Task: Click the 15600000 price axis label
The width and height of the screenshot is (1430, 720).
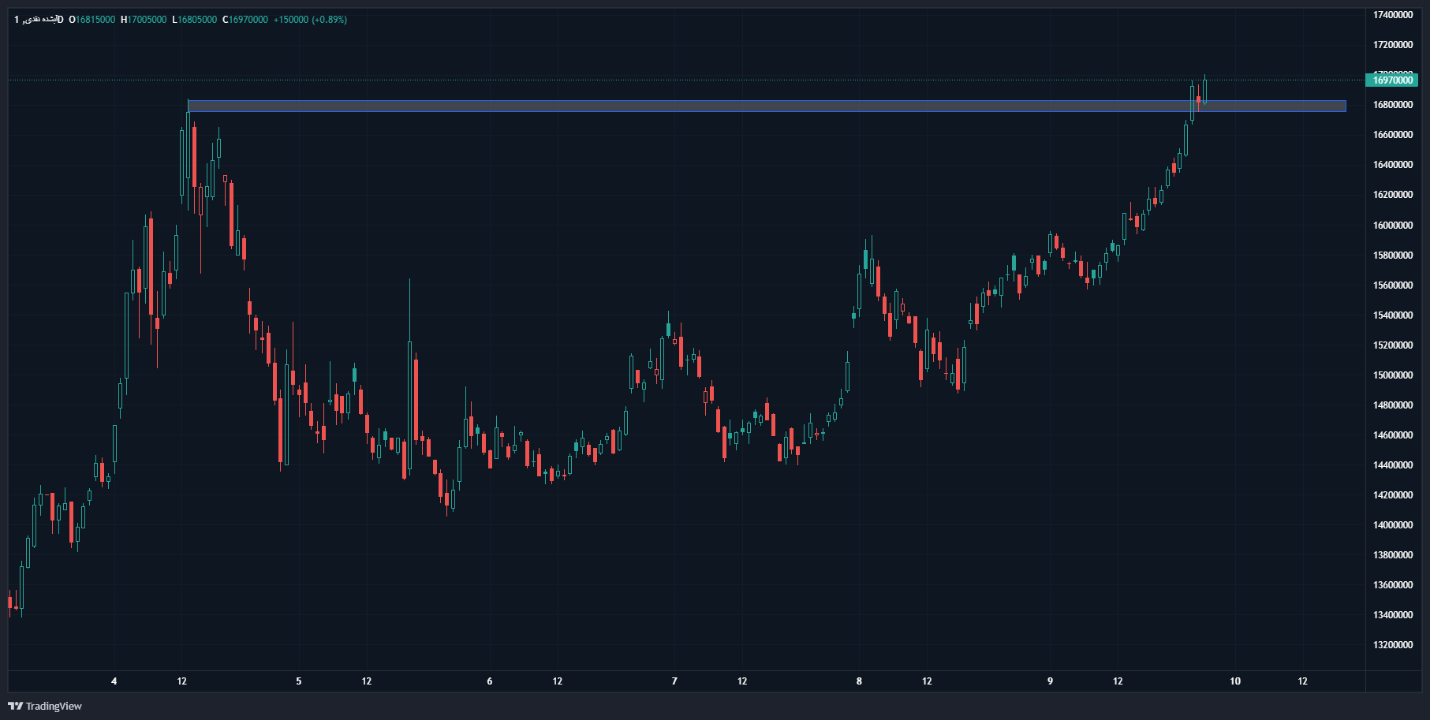Action: point(1393,285)
